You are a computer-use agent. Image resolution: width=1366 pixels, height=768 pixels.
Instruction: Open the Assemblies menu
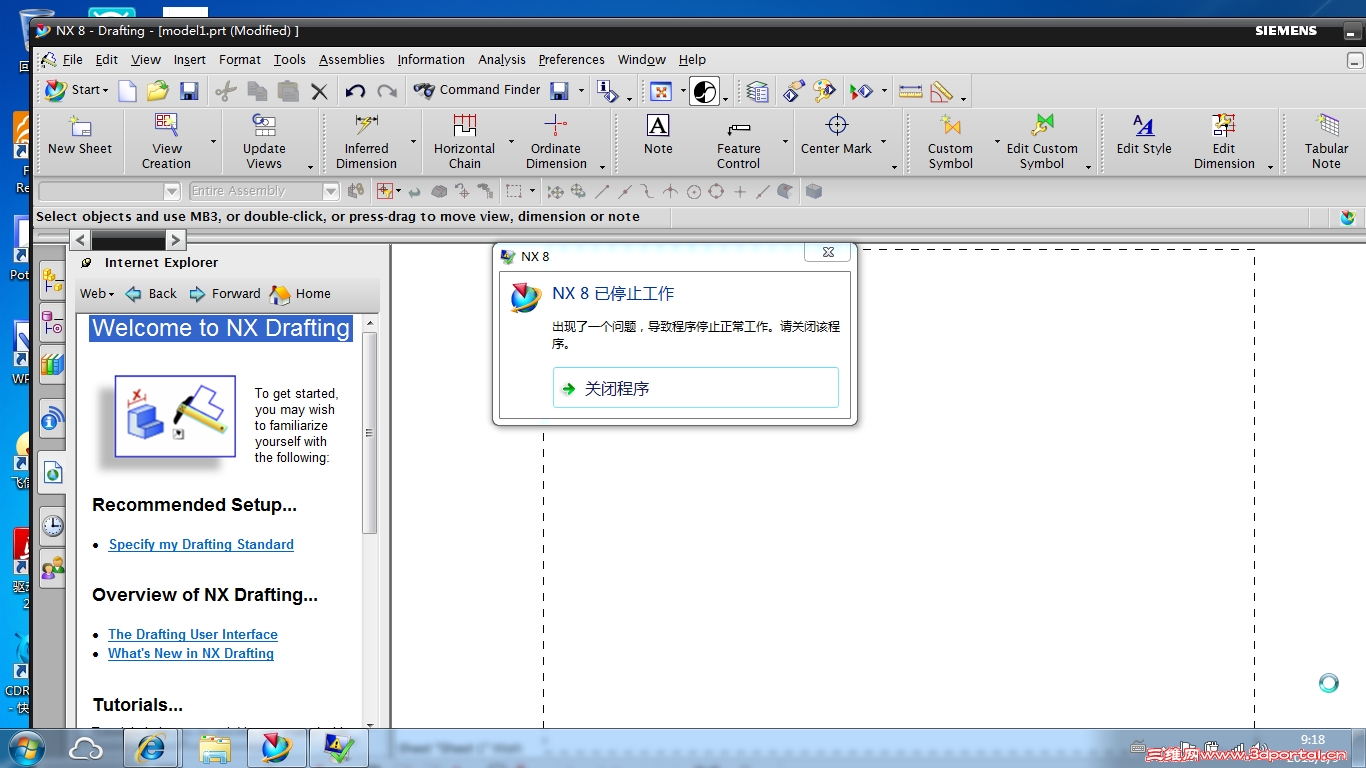pyautogui.click(x=352, y=60)
